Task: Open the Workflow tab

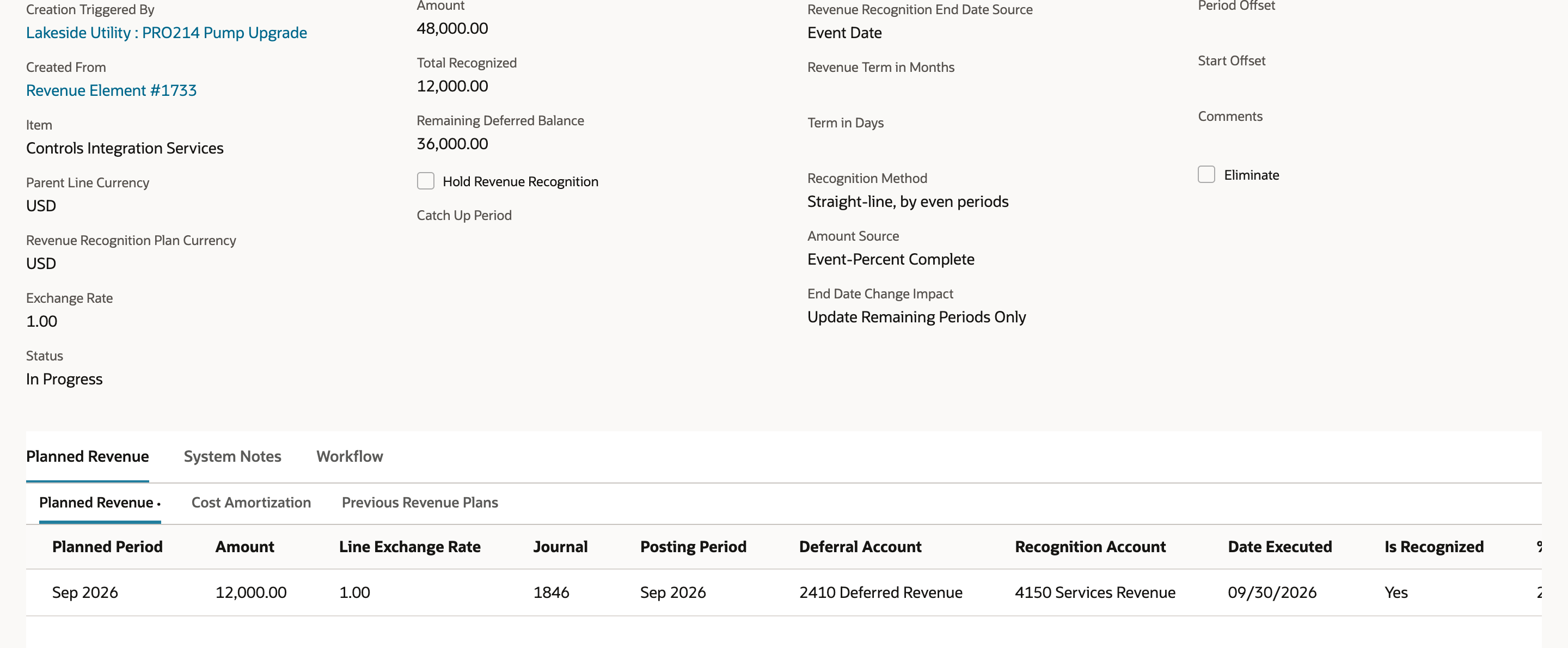Action: coord(350,456)
